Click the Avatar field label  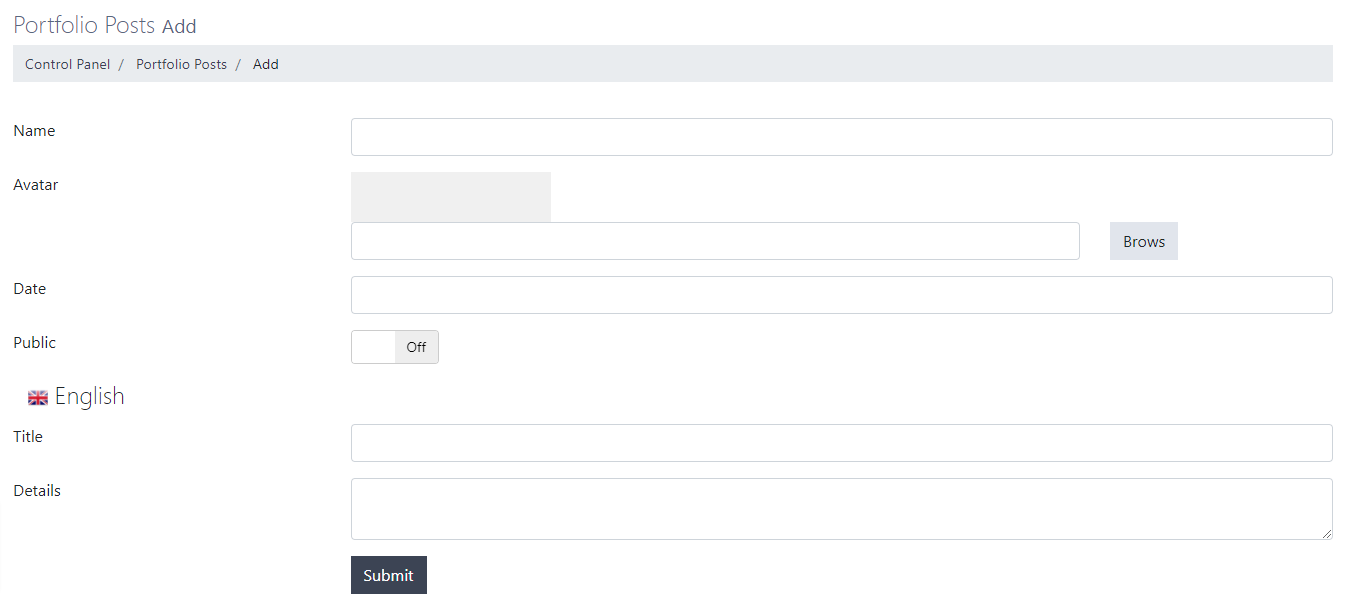coord(36,185)
